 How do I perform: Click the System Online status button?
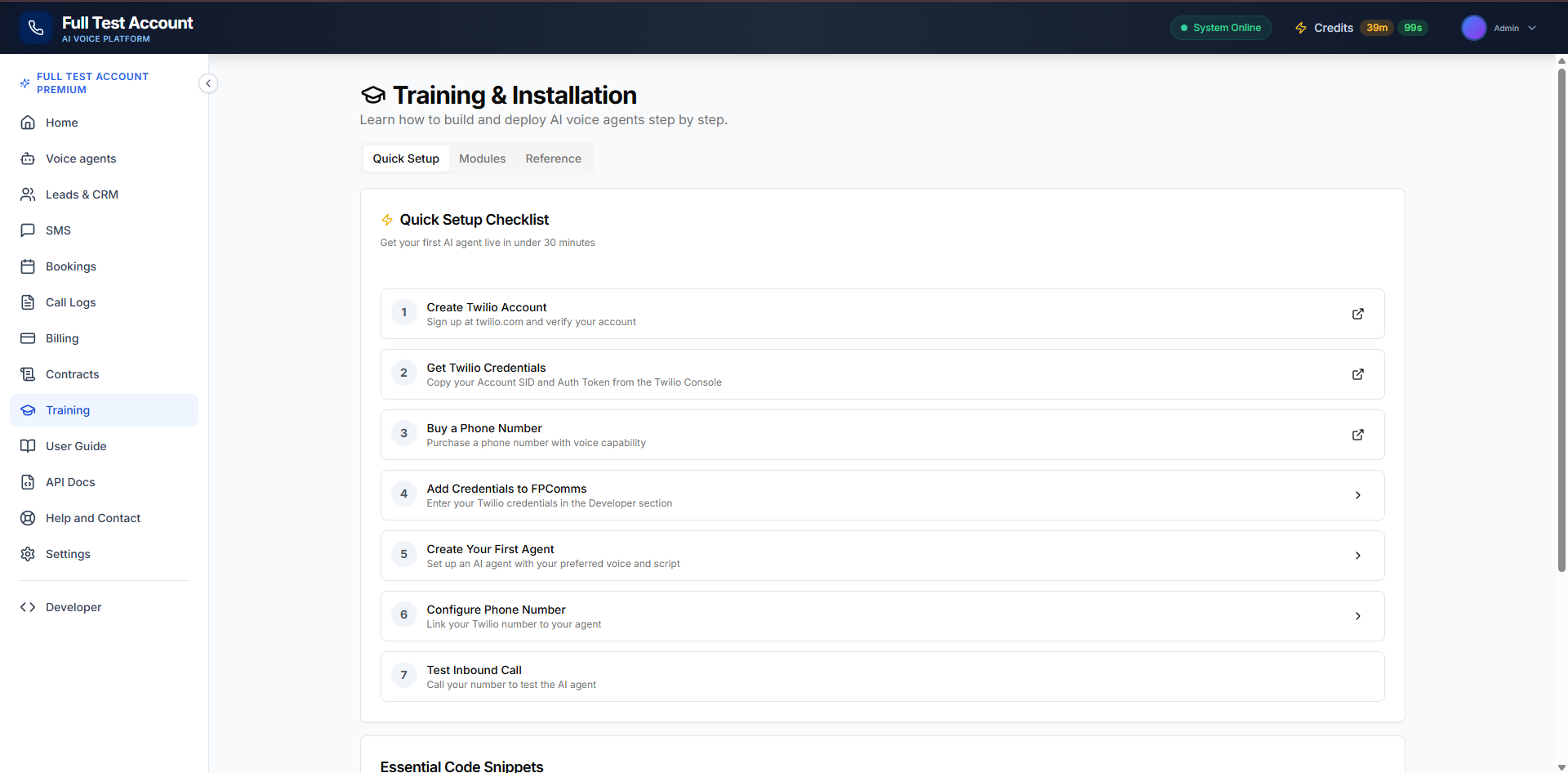[1219, 27]
